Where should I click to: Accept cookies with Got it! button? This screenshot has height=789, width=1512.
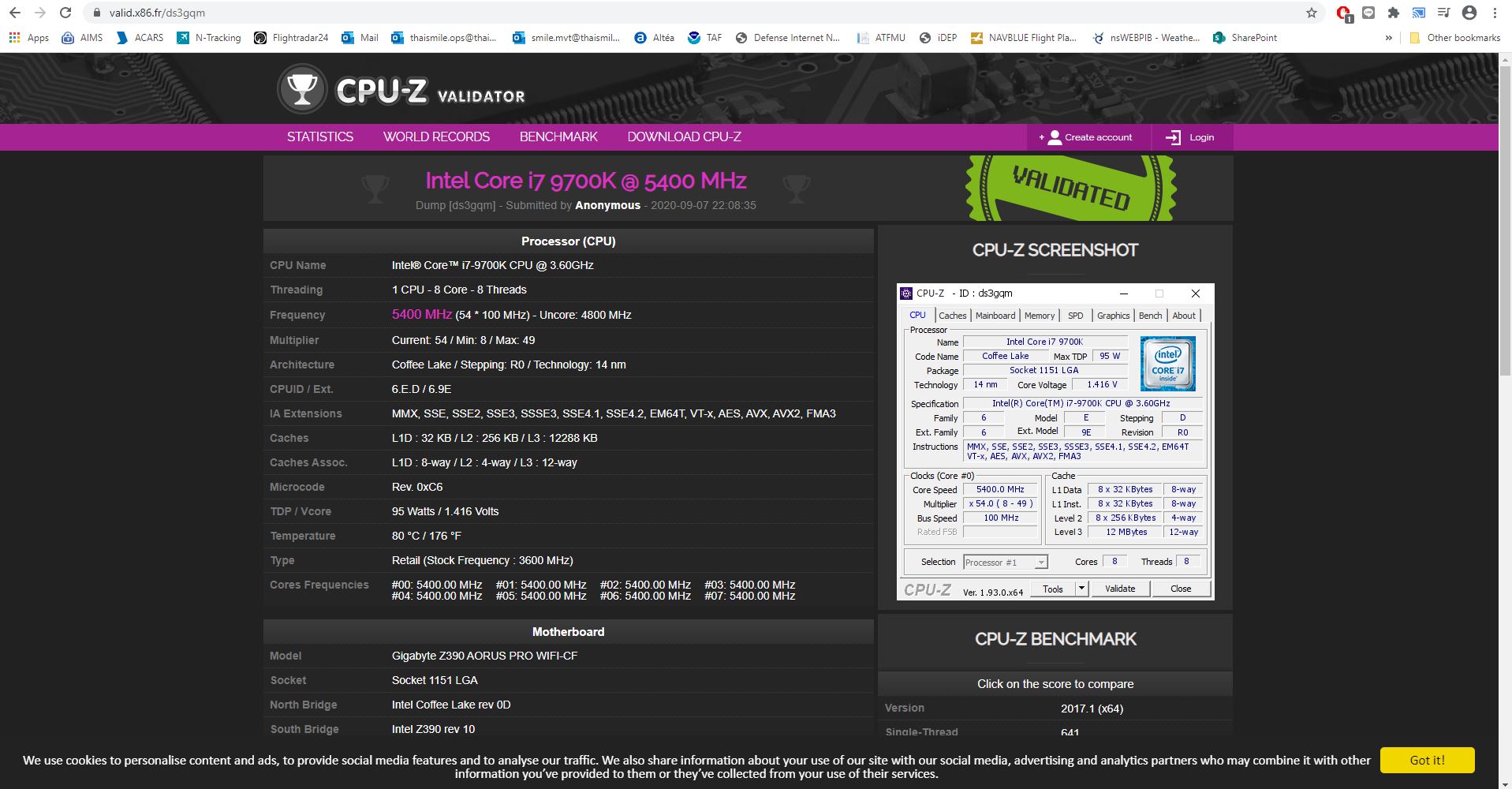pos(1427,760)
